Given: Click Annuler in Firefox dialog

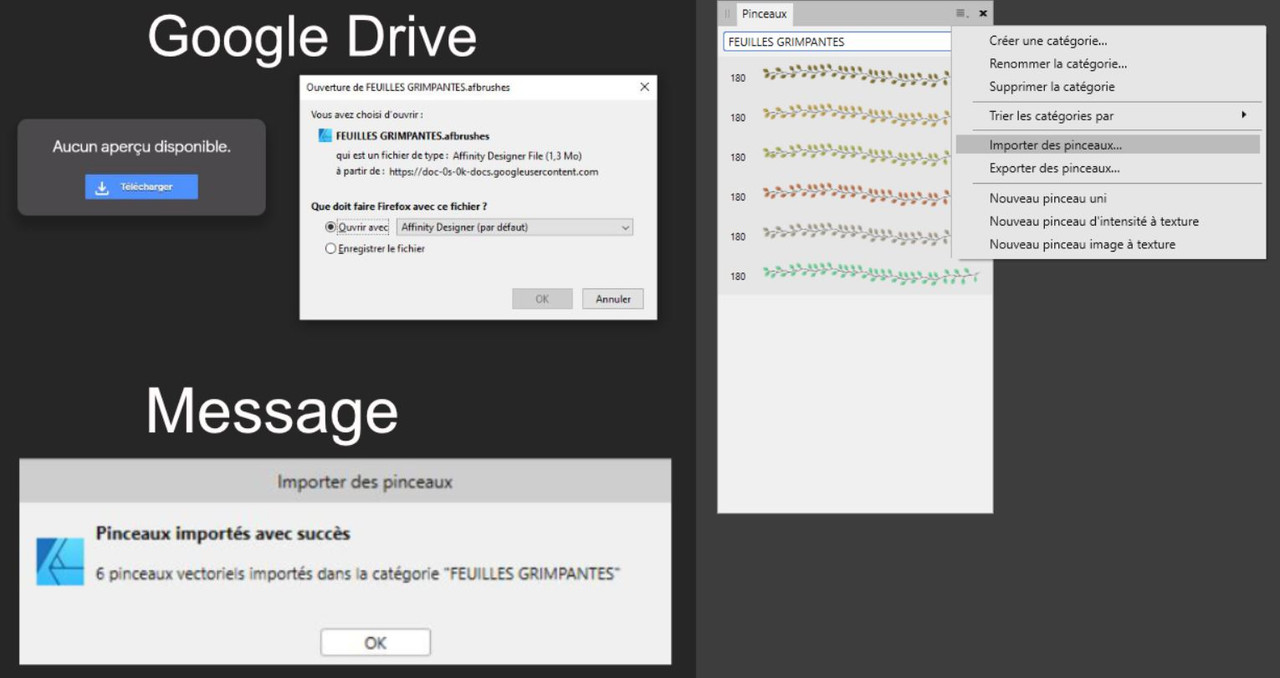Looking at the screenshot, I should (x=613, y=299).
